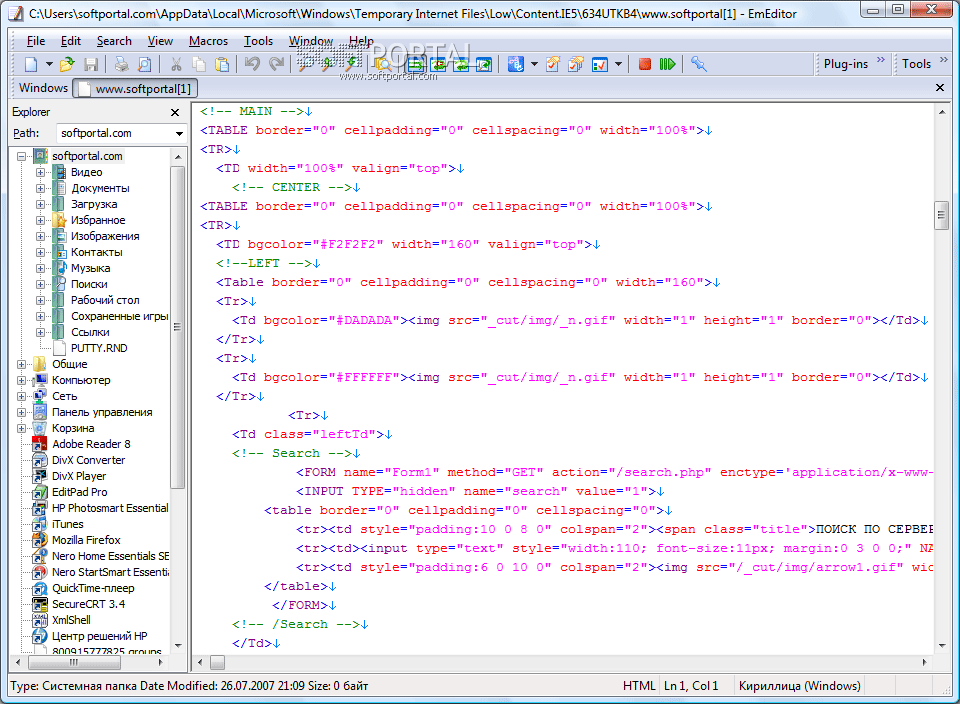Expand the Компьютер tree node
Image resolution: width=960 pixels, height=704 pixels.
point(22,380)
